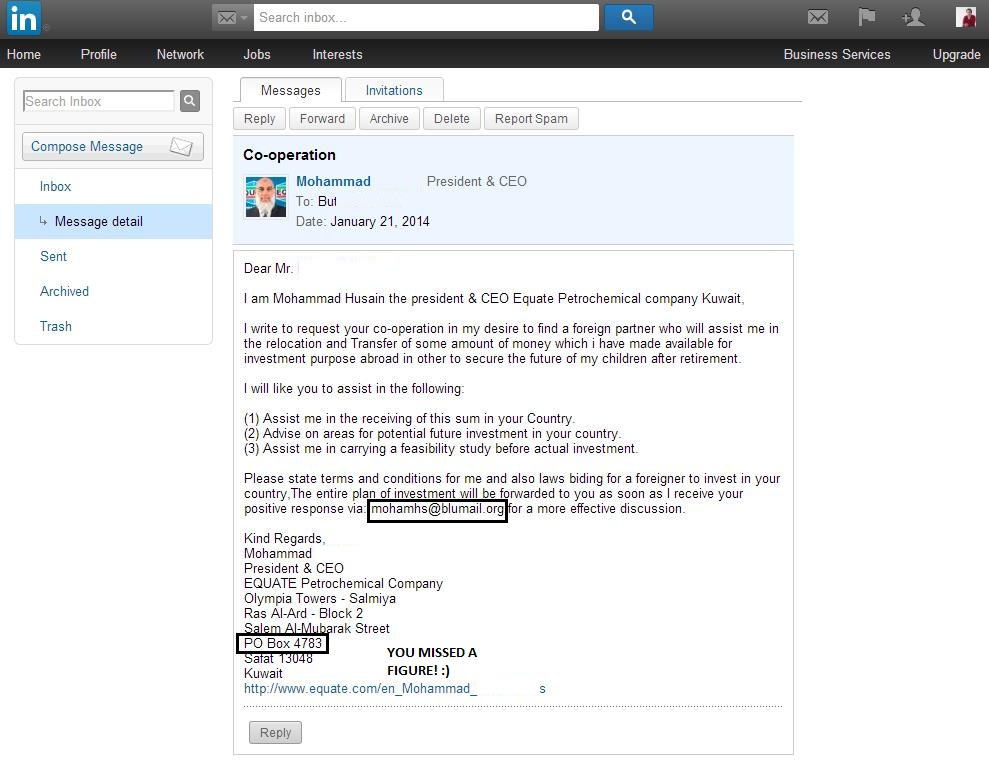
Task: Select the Trash folder in the sidebar
Action: (x=55, y=326)
